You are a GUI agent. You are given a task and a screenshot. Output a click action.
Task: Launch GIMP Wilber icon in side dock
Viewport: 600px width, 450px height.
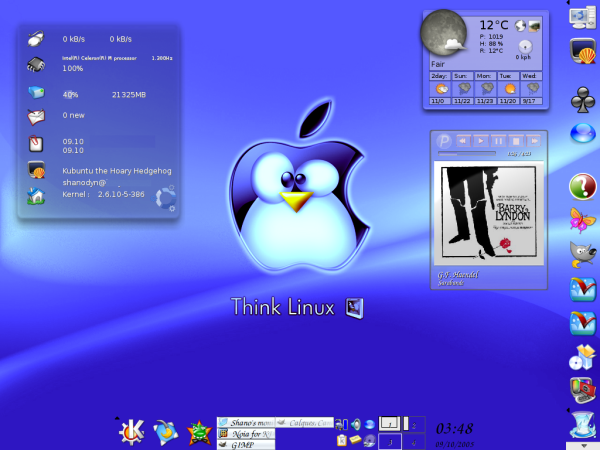(583, 254)
